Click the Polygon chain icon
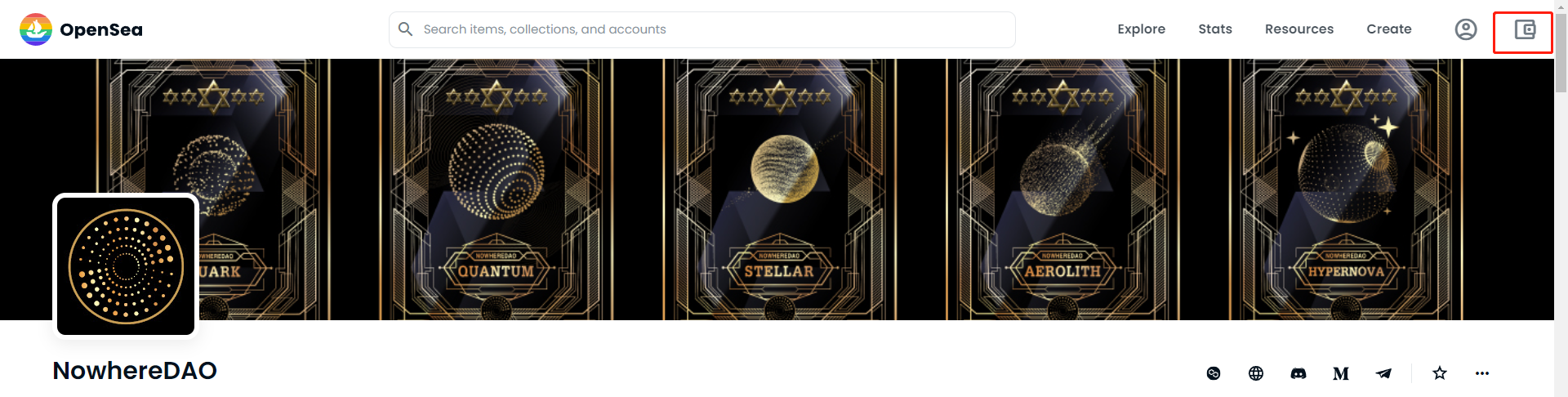 [1214, 373]
